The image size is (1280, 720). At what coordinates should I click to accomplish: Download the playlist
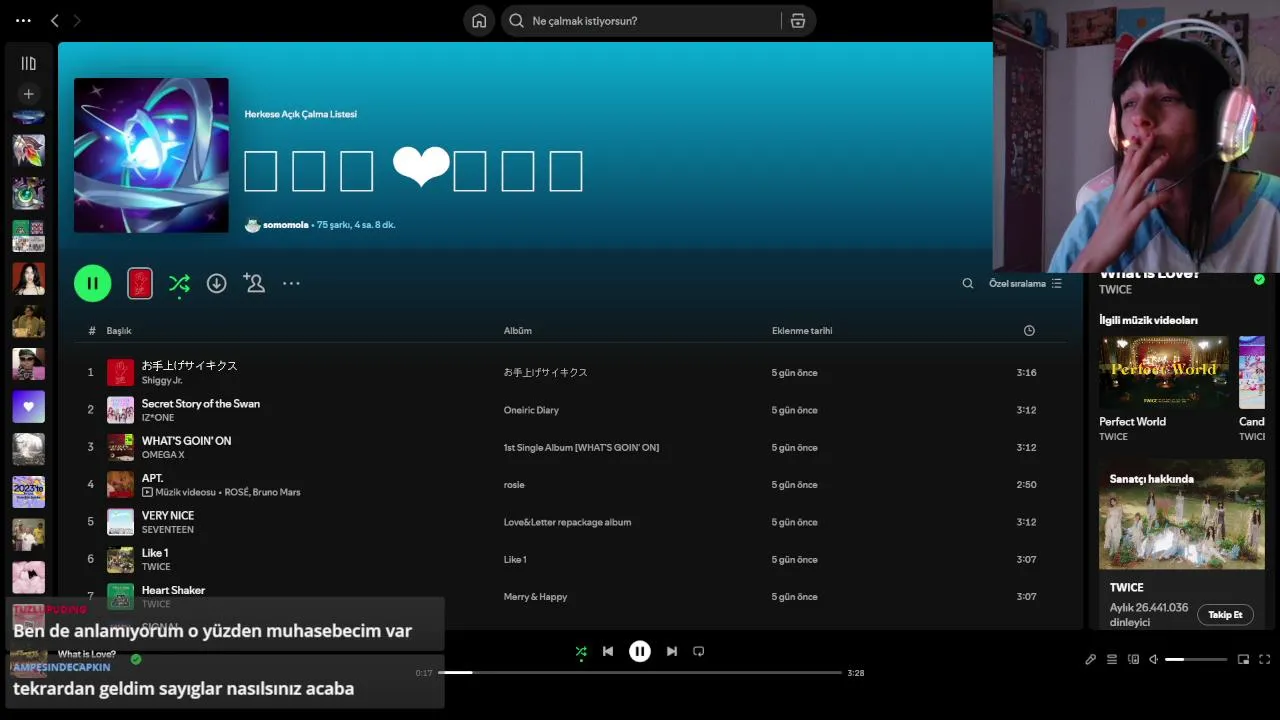(216, 283)
